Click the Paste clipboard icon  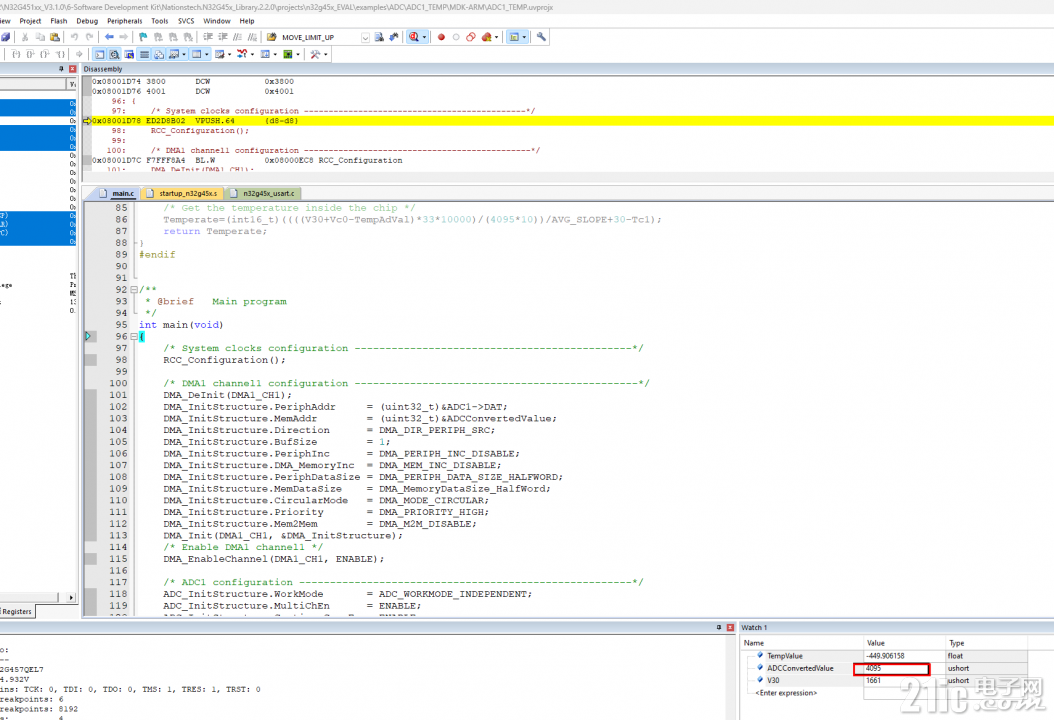coord(54,37)
